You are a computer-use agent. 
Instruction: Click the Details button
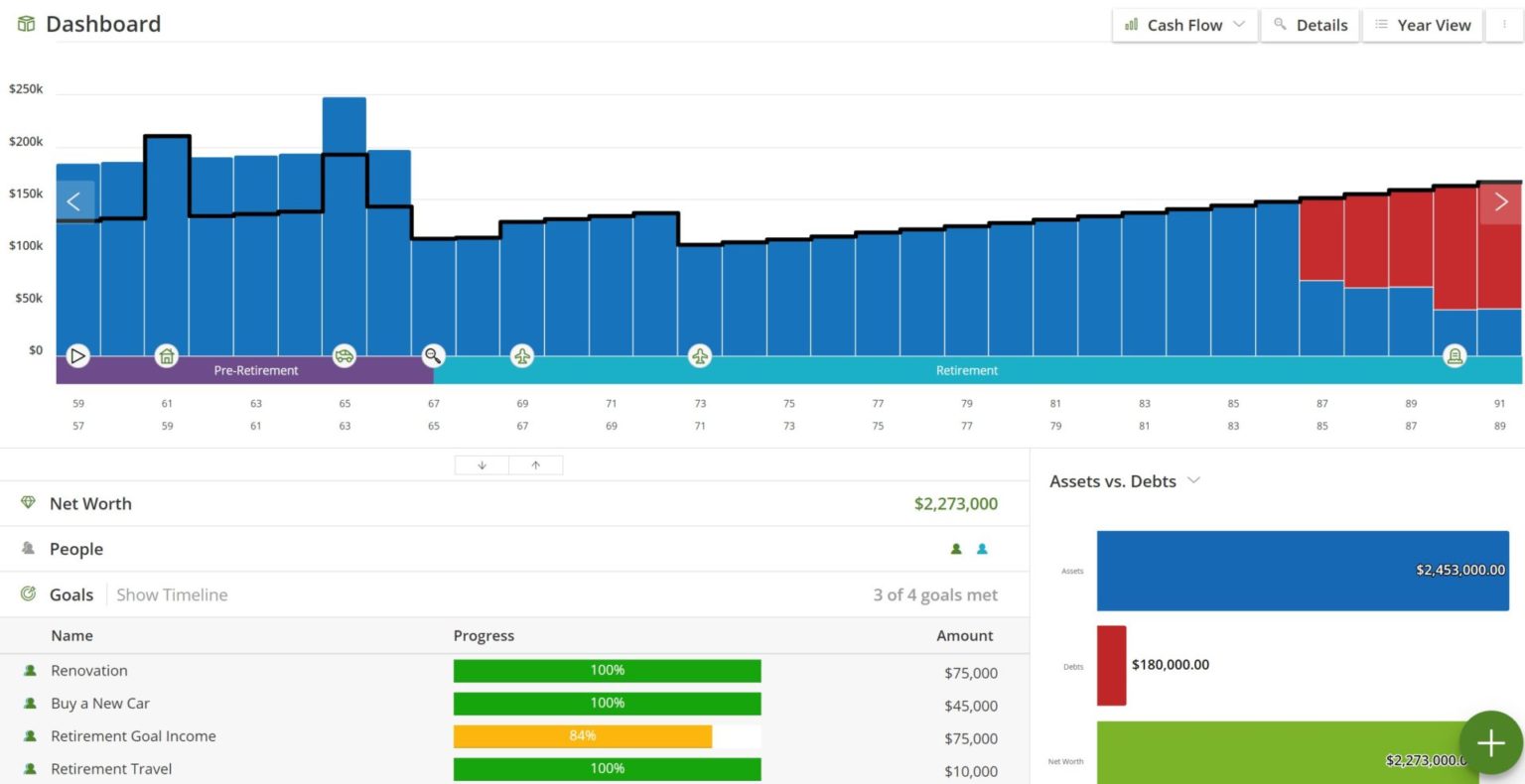click(1310, 25)
